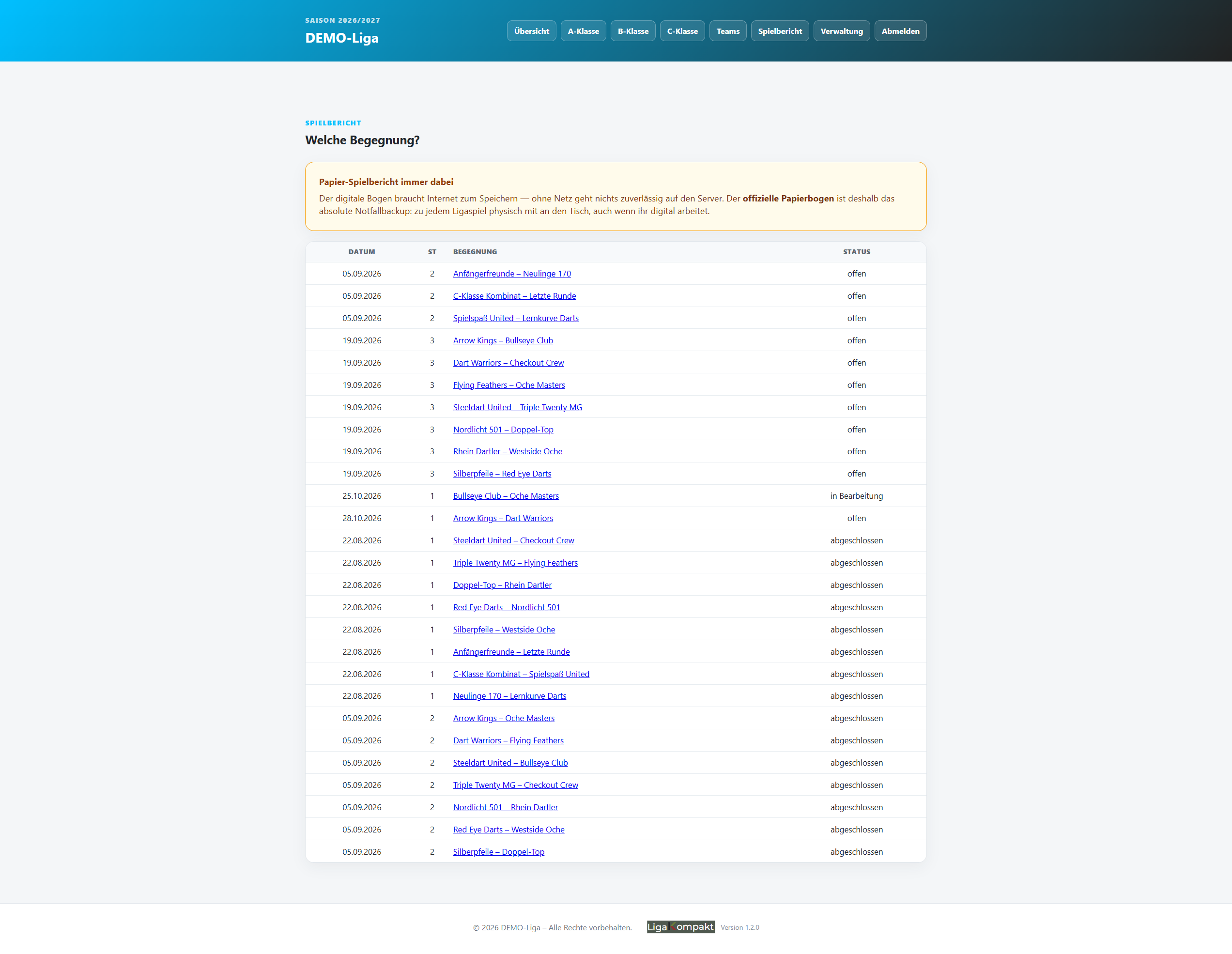Open Dart Warriors – Checkout Crew match

click(x=508, y=363)
